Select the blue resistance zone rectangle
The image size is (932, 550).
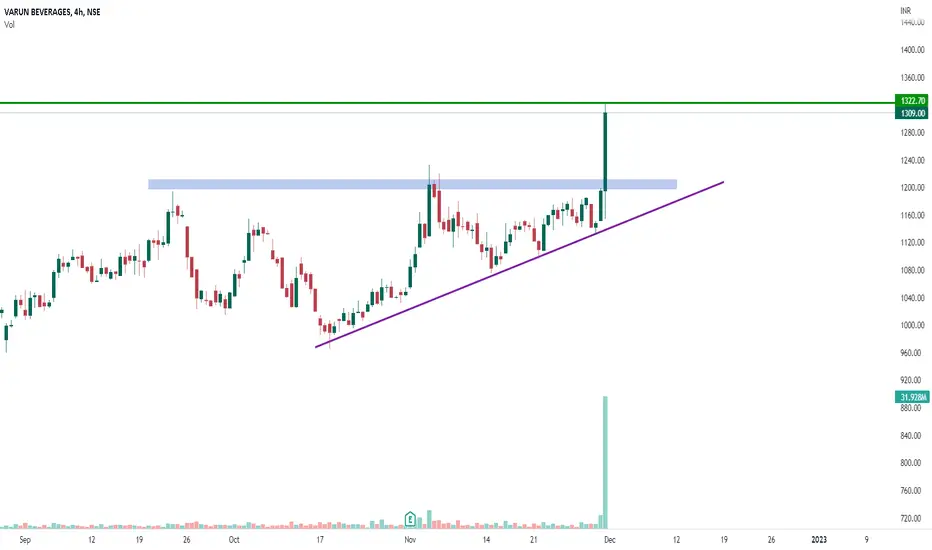point(412,184)
